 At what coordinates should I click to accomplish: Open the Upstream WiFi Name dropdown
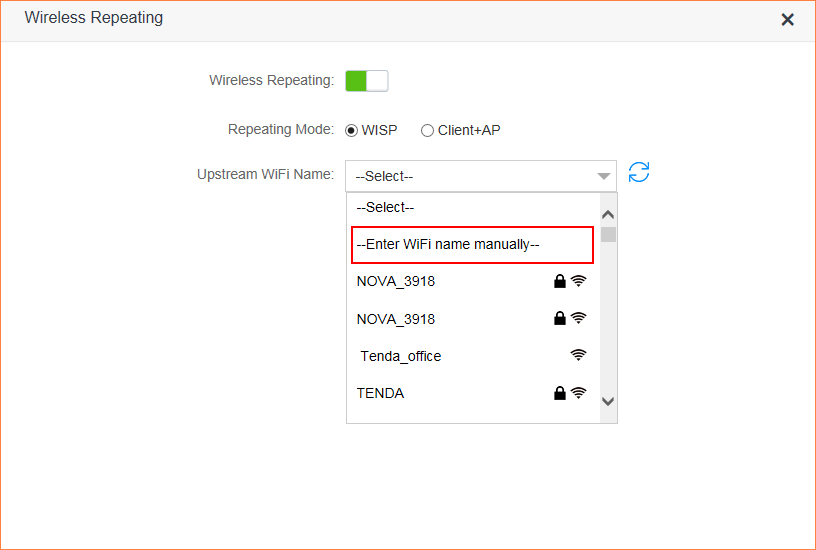(470, 176)
